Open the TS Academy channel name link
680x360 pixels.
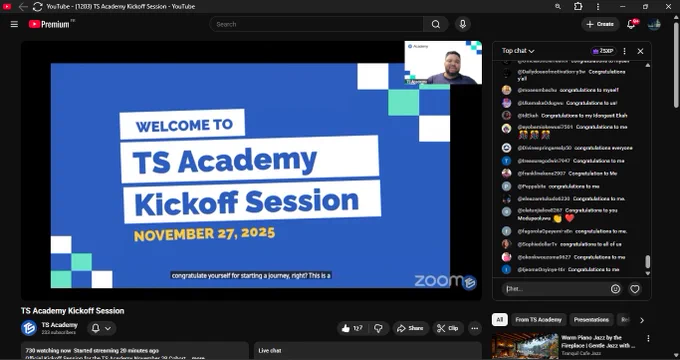[x=59, y=325]
